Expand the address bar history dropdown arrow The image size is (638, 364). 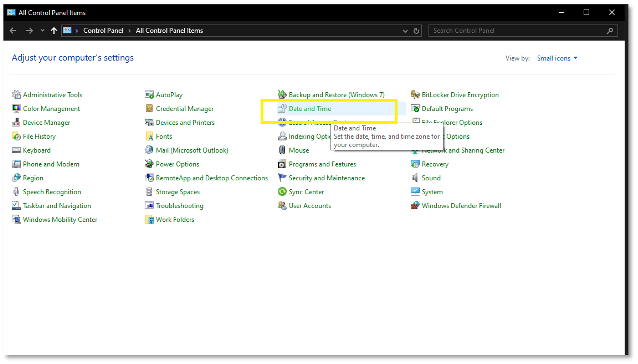[405, 31]
